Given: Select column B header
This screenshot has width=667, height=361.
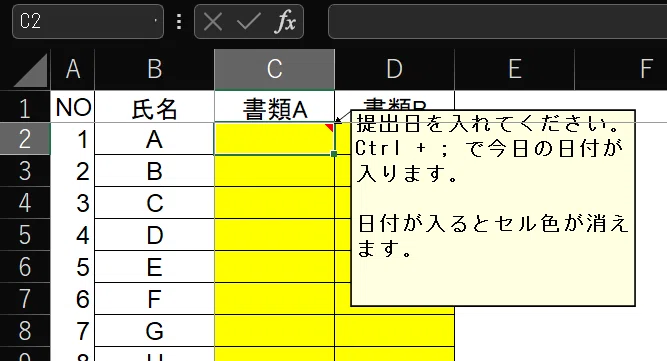Looking at the screenshot, I should point(154,69).
